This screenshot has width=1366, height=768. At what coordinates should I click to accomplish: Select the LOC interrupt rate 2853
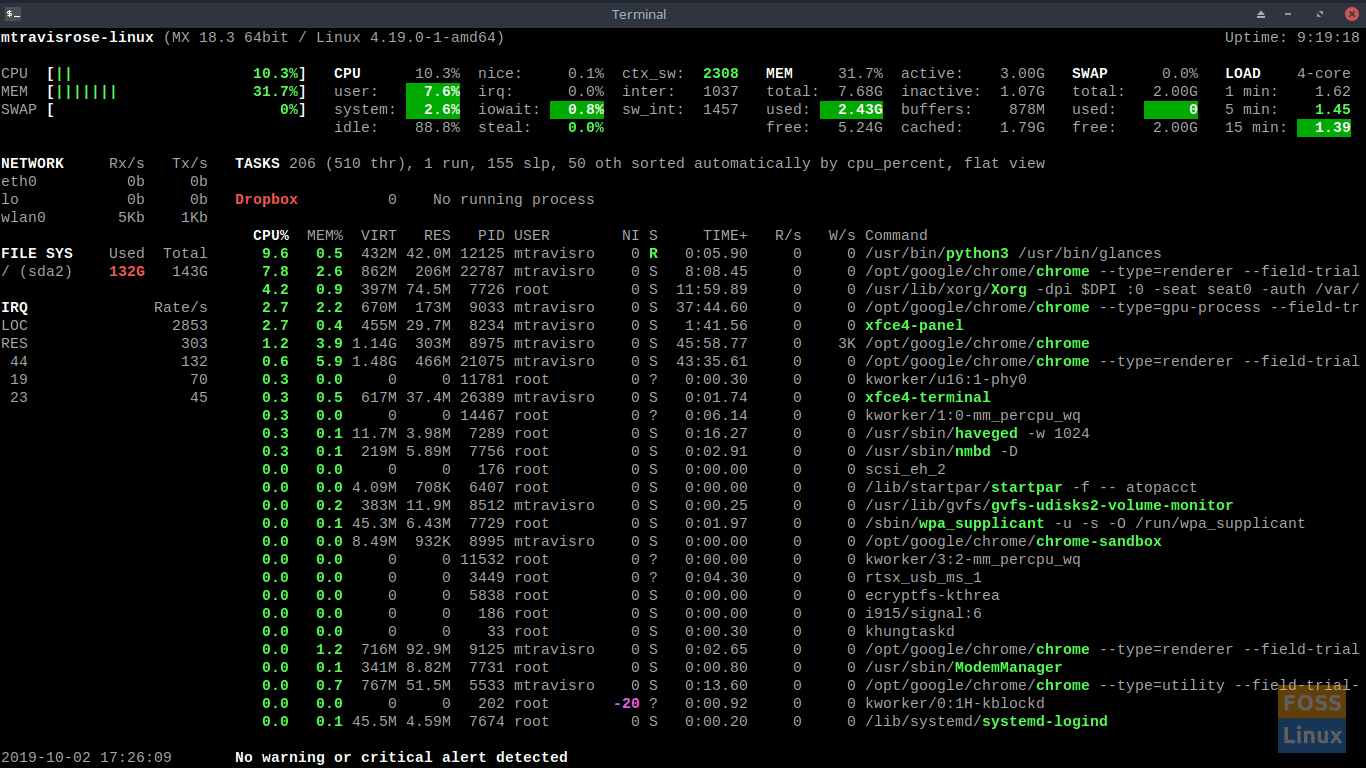190,326
